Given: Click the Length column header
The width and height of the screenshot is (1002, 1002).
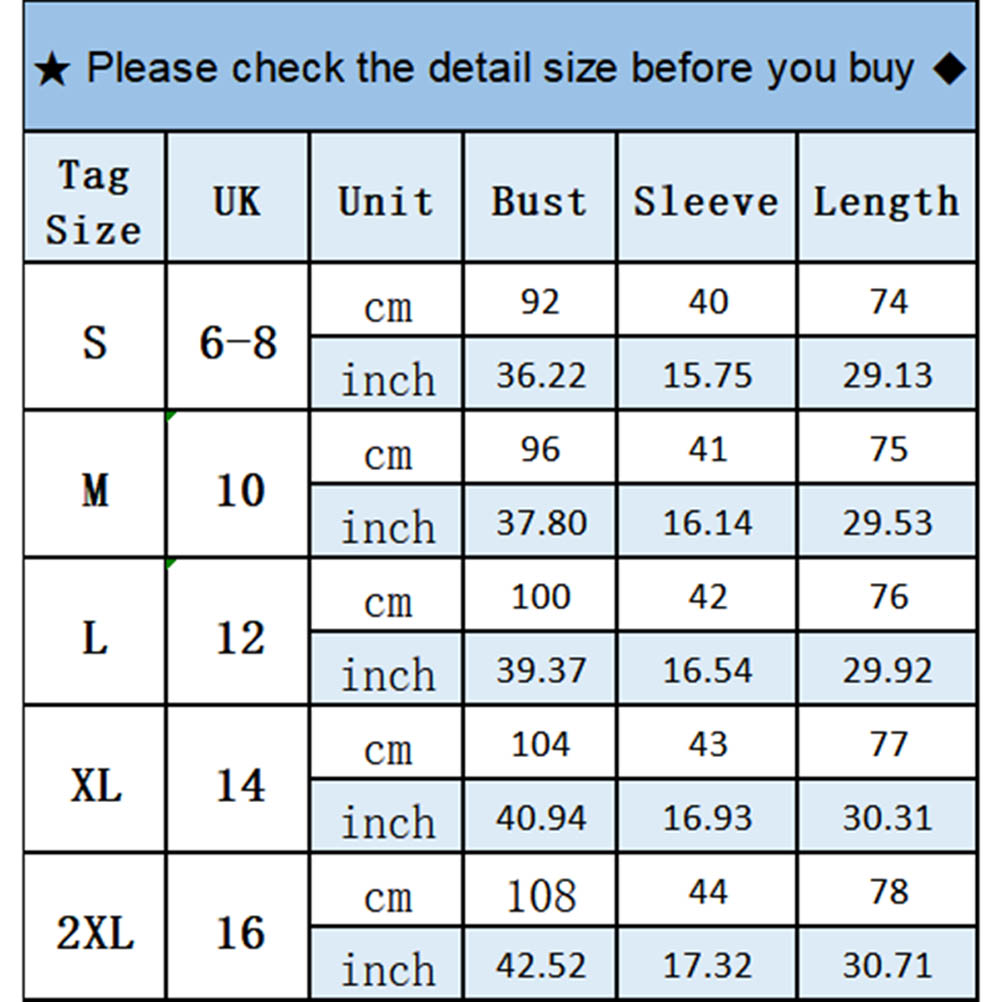Looking at the screenshot, I should pyautogui.click(x=886, y=201).
